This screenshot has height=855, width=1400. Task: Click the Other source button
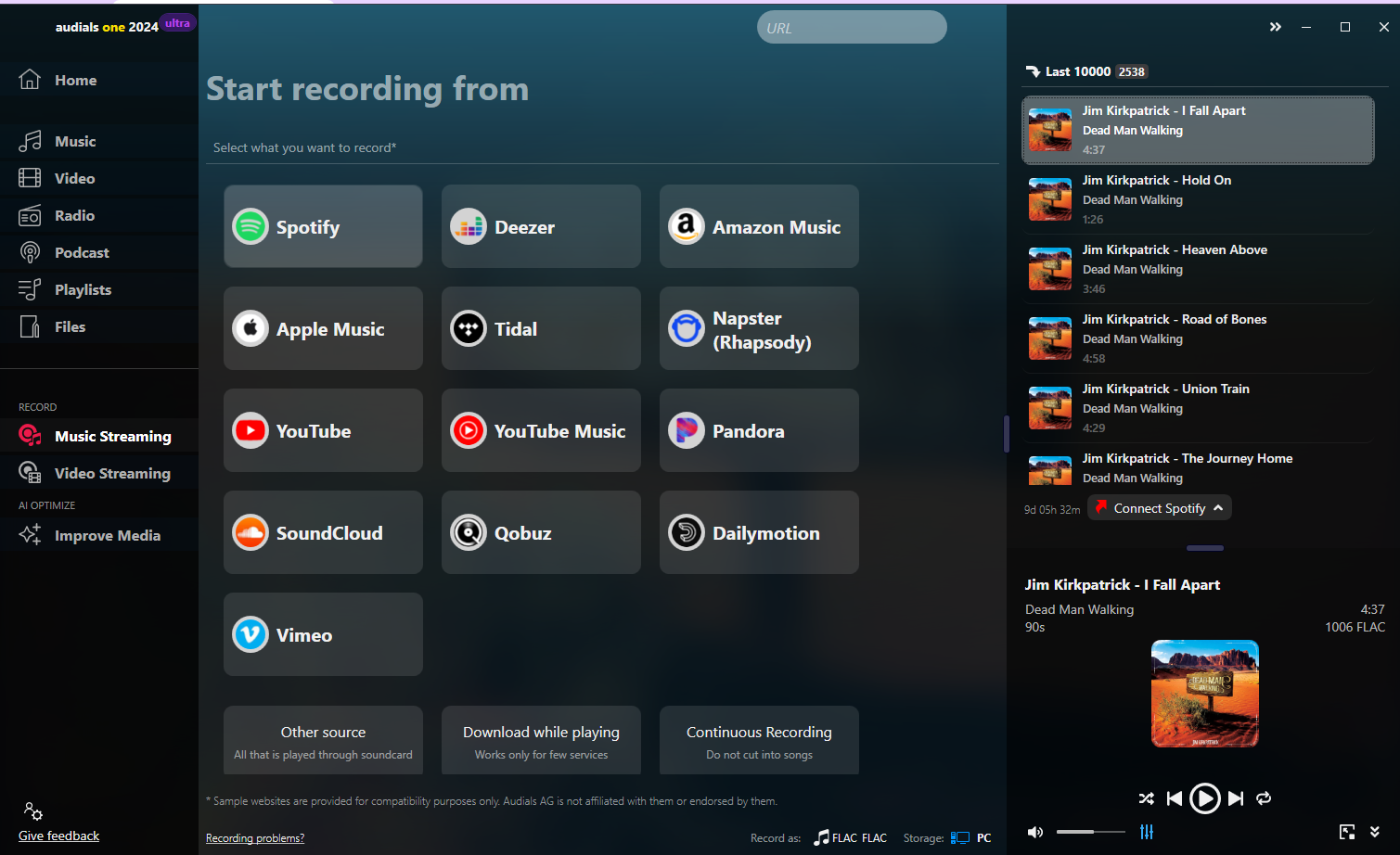323,741
